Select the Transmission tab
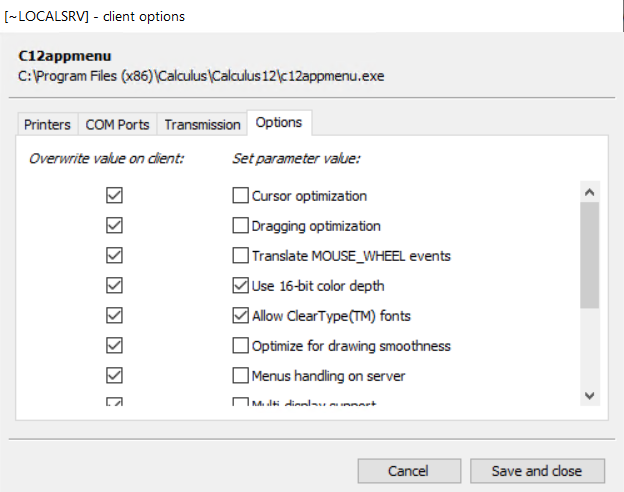 coord(202,124)
